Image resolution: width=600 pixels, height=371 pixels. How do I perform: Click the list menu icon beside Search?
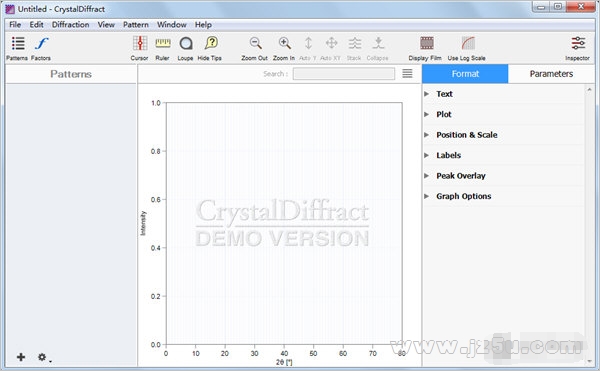click(408, 73)
